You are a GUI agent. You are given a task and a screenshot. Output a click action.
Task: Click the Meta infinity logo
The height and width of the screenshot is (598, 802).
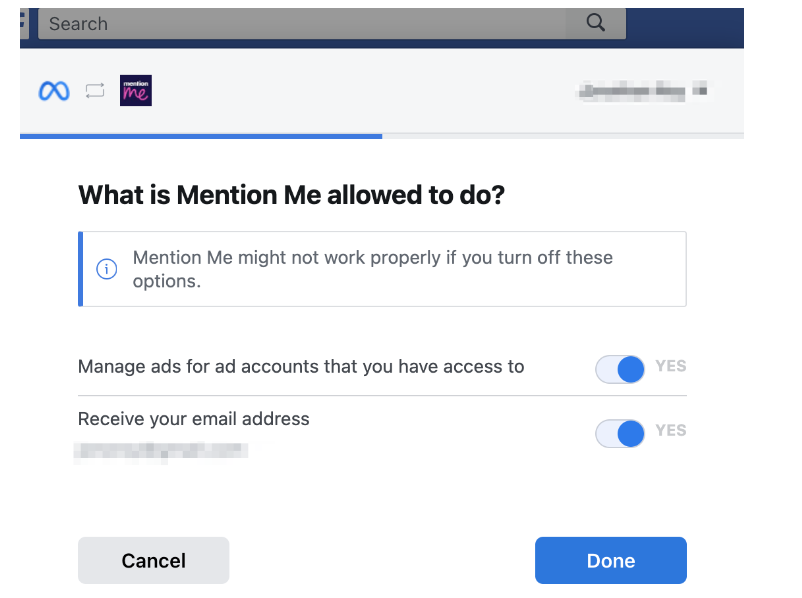pyautogui.click(x=54, y=91)
